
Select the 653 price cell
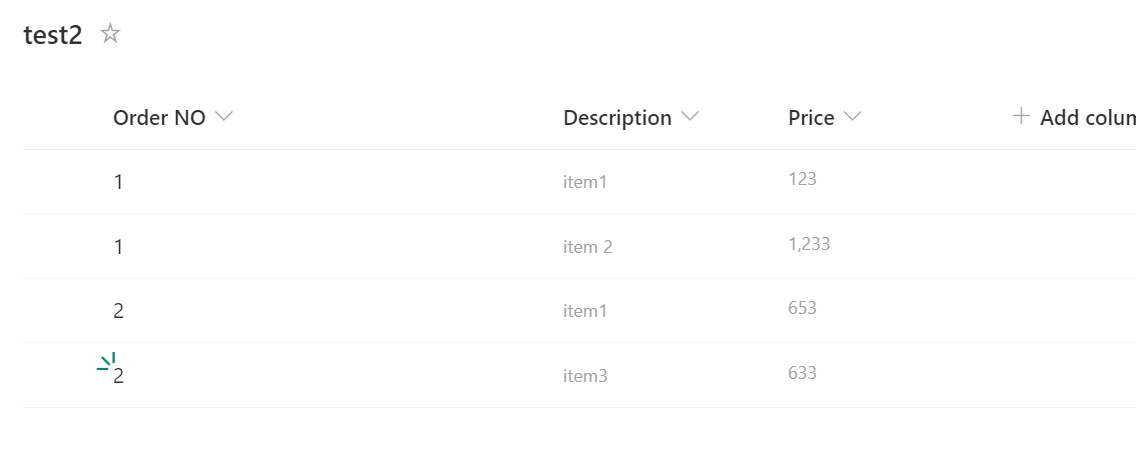802,308
